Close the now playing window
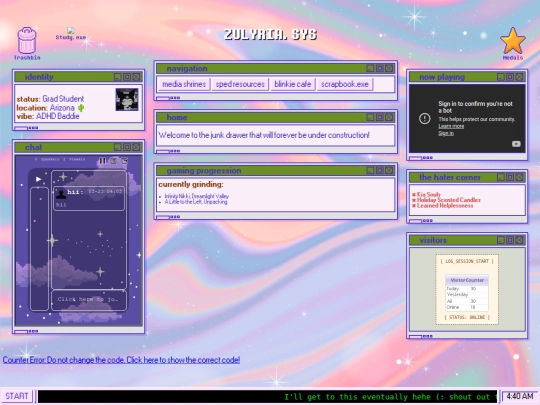540x405 pixels. [x=519, y=77]
